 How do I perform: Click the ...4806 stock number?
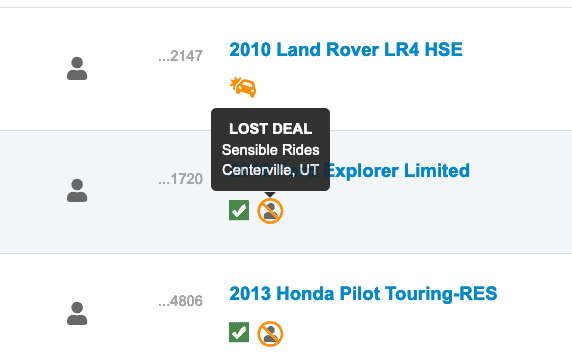click(x=181, y=301)
